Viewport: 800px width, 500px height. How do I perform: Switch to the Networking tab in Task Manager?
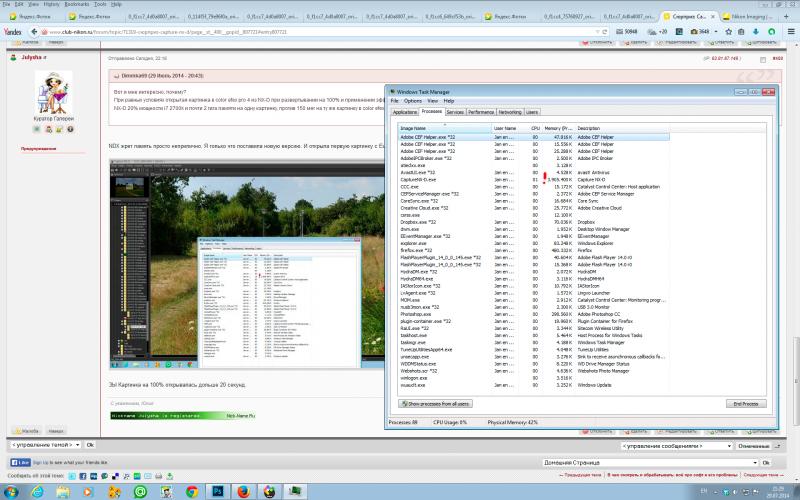tap(510, 112)
